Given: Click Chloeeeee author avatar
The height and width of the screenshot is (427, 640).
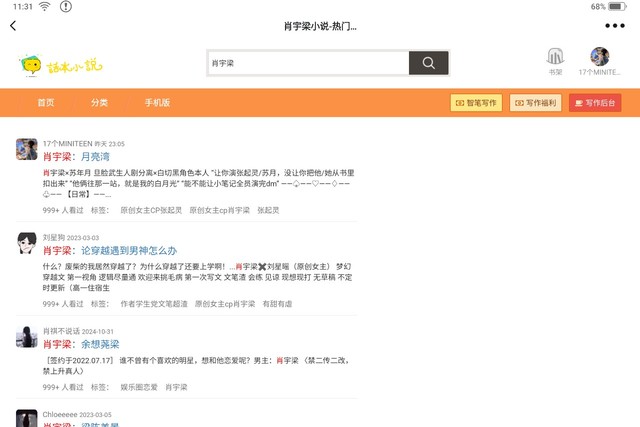Looking at the screenshot, I should (27, 418).
